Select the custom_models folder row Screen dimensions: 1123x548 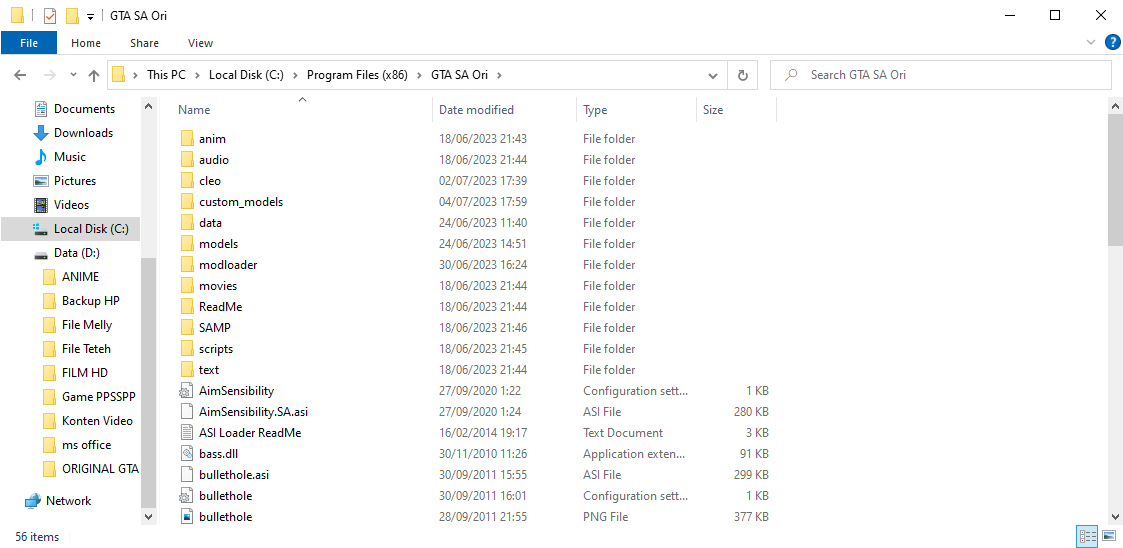tap(476, 202)
